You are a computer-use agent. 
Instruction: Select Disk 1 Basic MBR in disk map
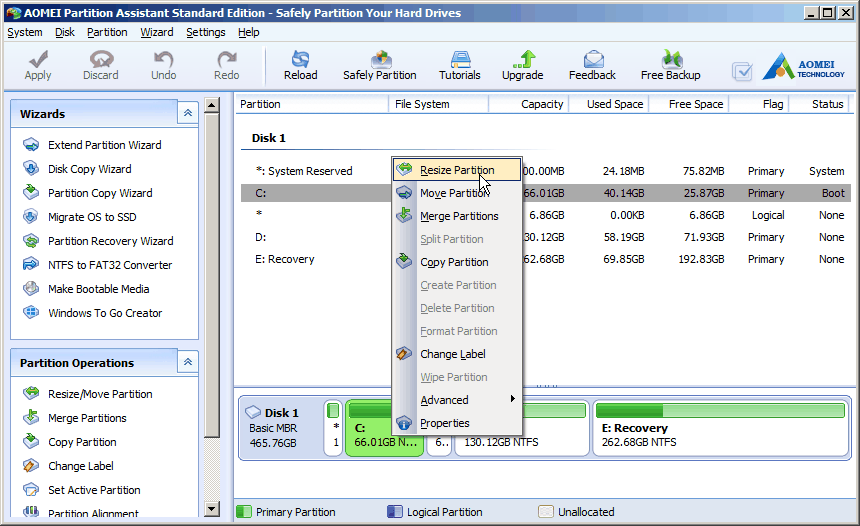[x=280, y=428]
